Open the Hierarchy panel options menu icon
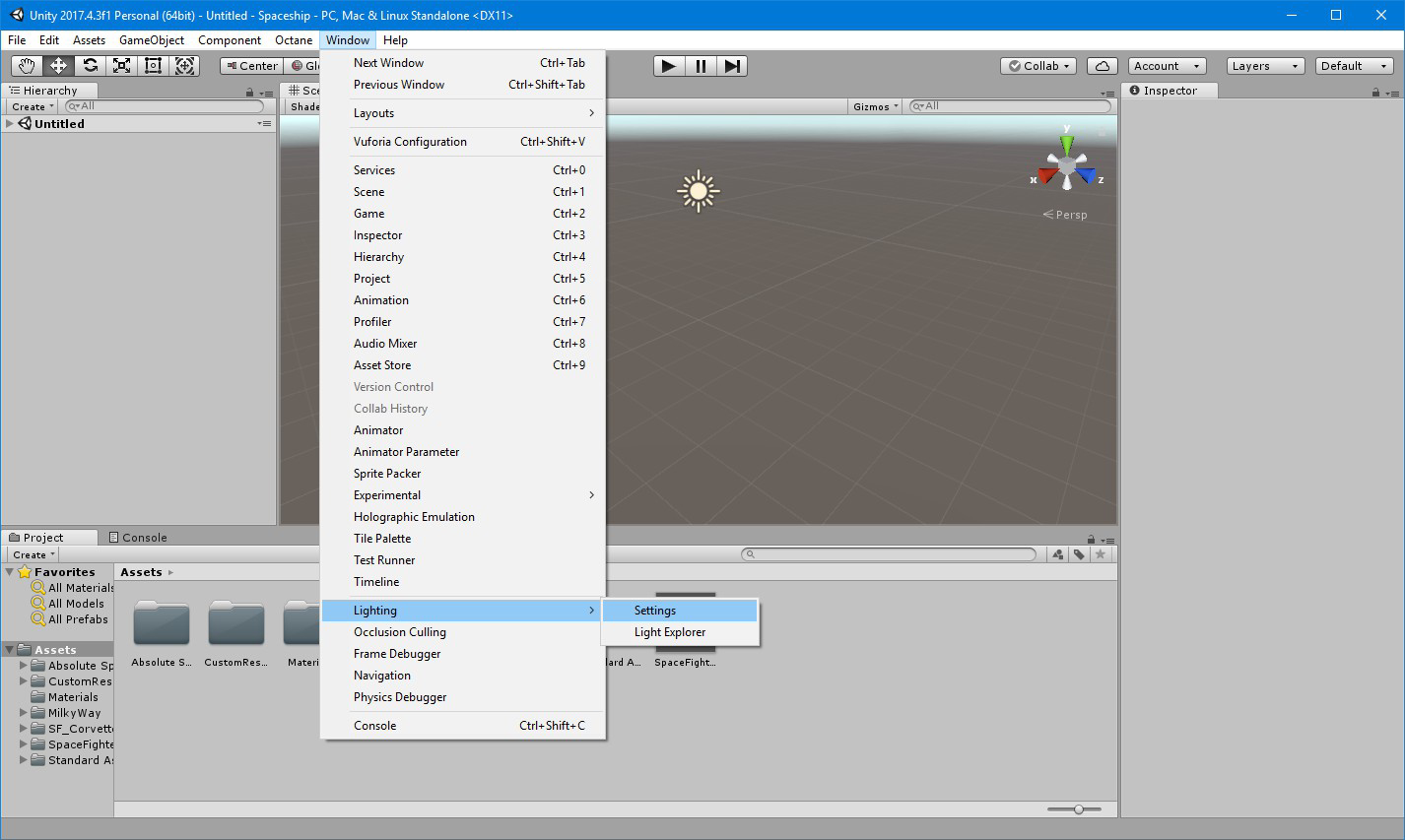The height and width of the screenshot is (840, 1405). [x=265, y=92]
